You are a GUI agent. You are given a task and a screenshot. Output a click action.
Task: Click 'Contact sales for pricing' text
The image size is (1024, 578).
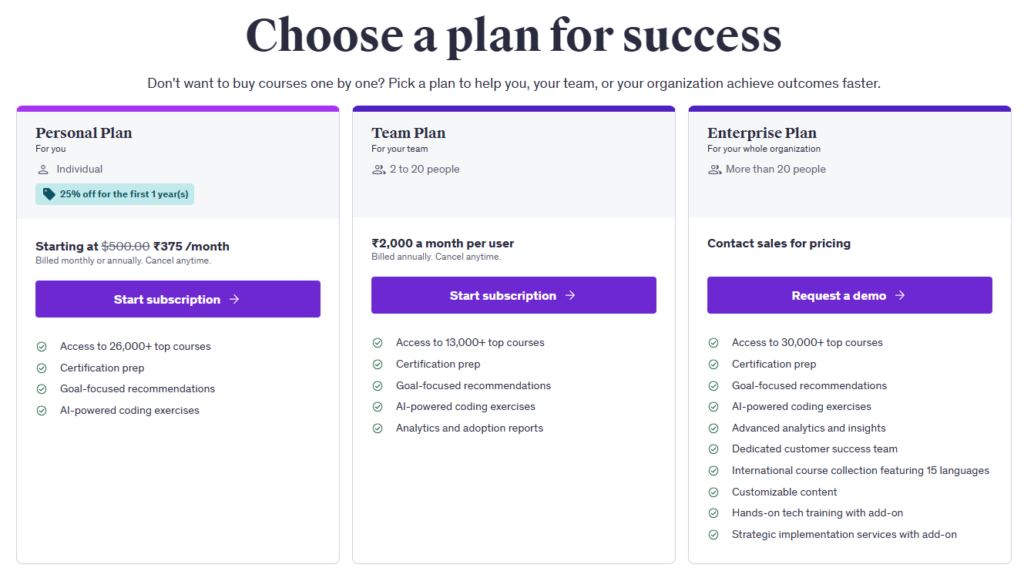[779, 243]
